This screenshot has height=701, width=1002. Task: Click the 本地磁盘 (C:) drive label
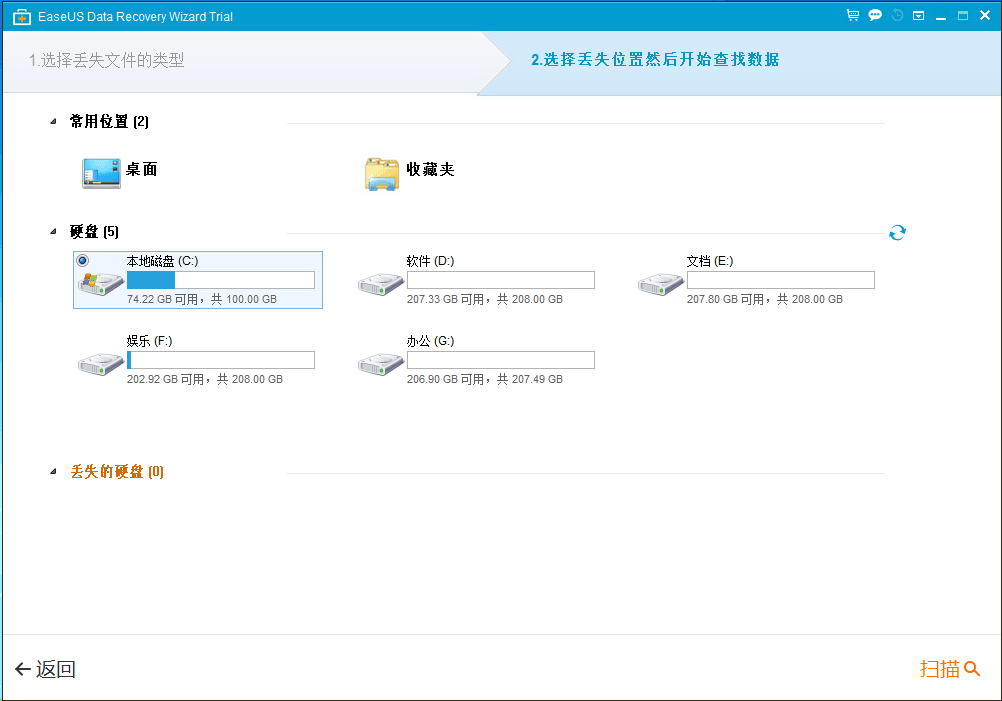[x=162, y=261]
